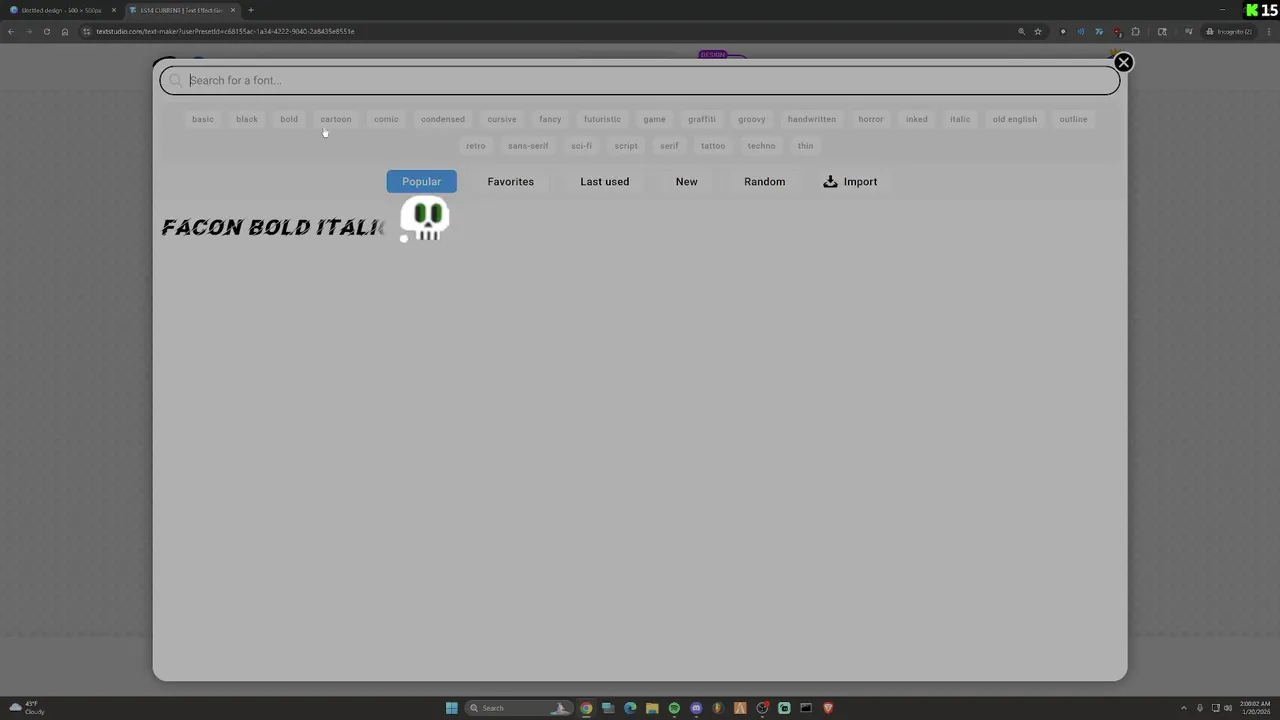Go back in browser history

point(10,31)
